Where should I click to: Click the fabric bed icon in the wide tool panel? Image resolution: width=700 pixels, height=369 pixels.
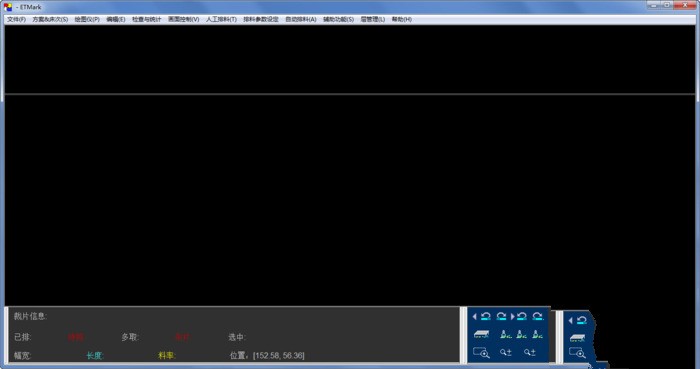pos(481,334)
